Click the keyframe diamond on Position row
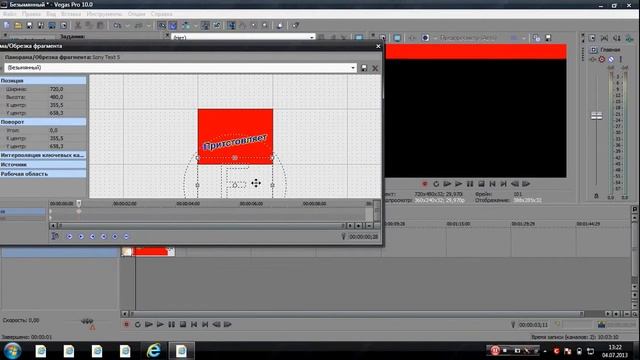The image size is (640, 360). 79,211
